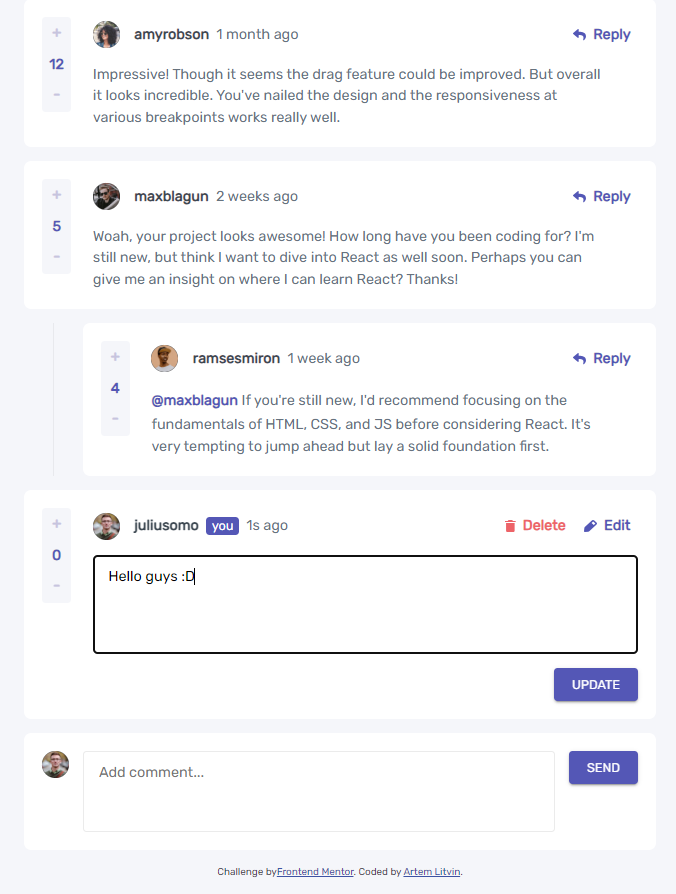
Task: Upvote ramsesmiron's reply with plus icon
Action: click(115, 357)
